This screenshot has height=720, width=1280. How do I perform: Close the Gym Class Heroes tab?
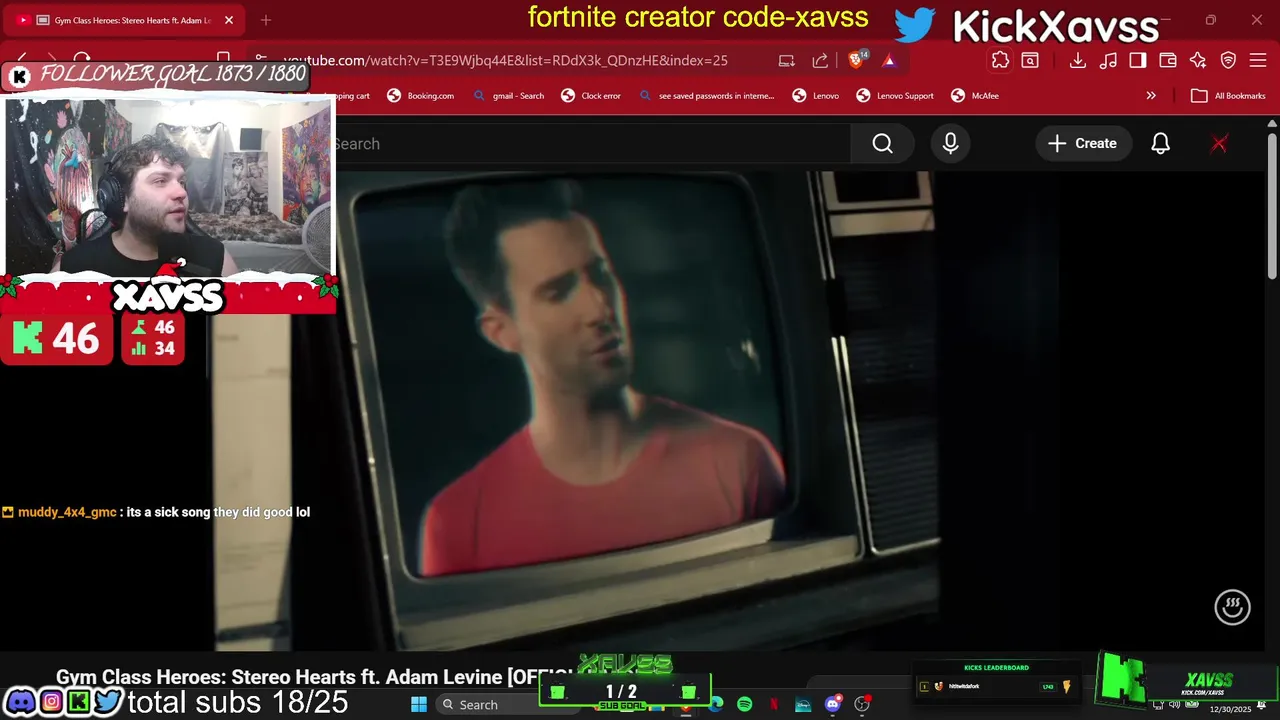[229, 20]
